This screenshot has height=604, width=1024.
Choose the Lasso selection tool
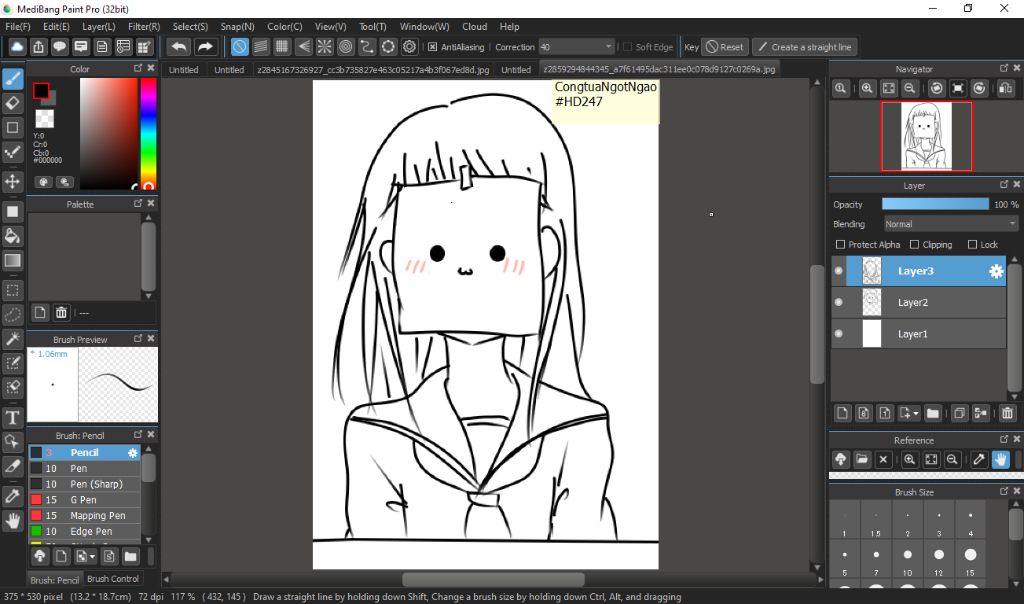point(12,315)
